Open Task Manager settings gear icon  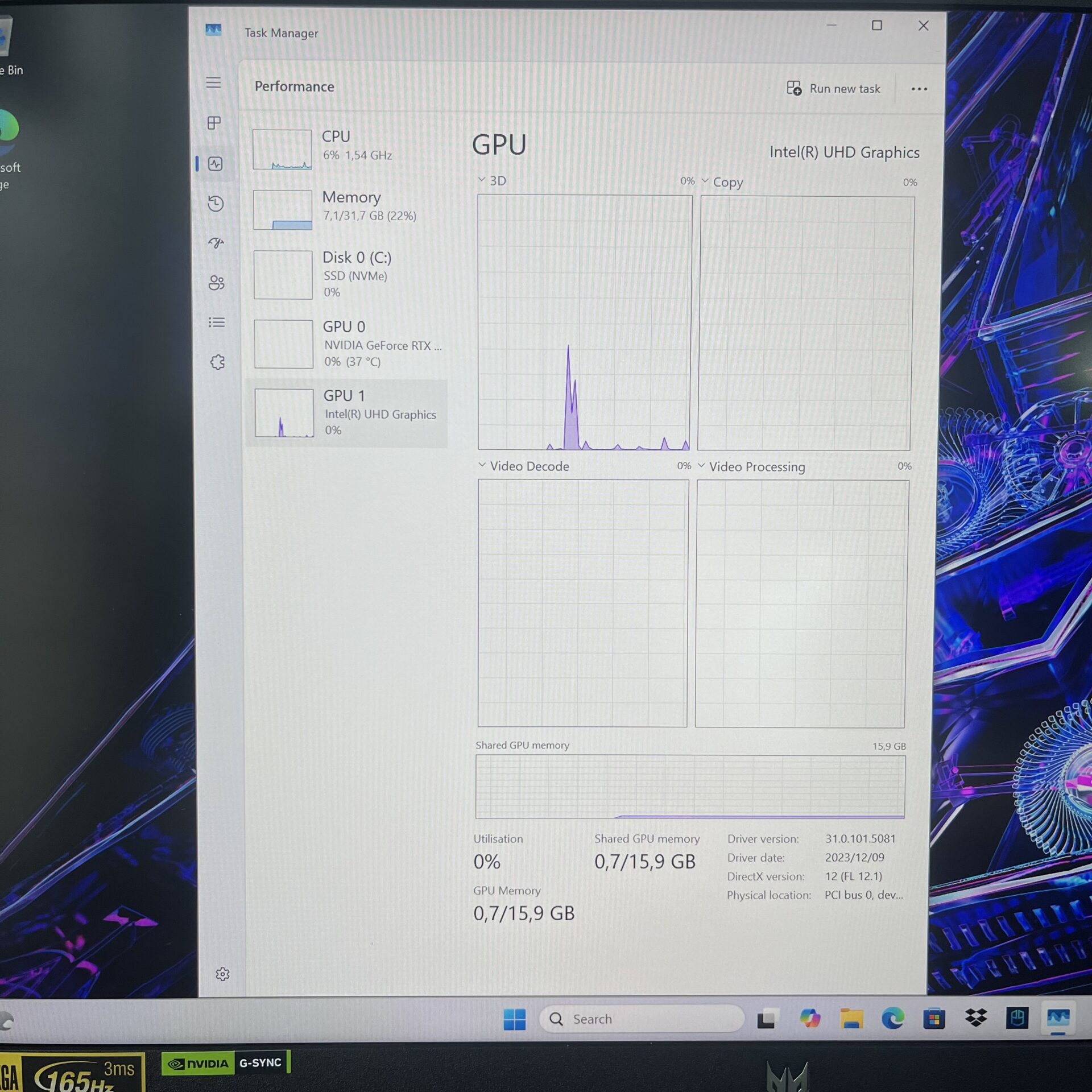[222, 974]
